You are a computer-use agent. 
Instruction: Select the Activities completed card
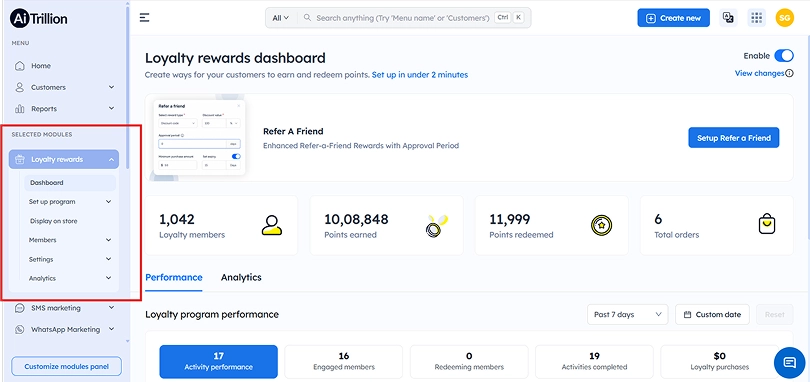pos(594,362)
